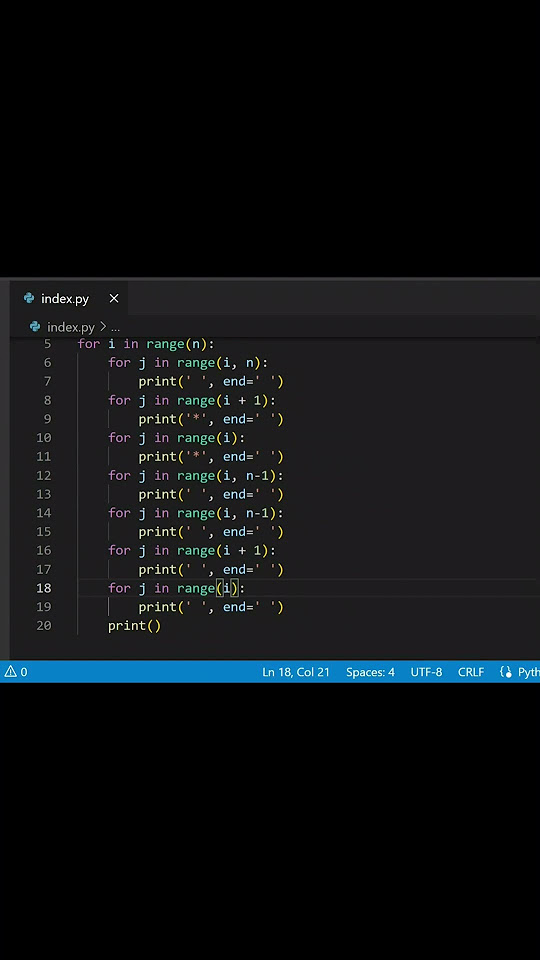The height and width of the screenshot is (960, 540).
Task: Open index.py in the breadcrumb path
Action: (x=71, y=327)
